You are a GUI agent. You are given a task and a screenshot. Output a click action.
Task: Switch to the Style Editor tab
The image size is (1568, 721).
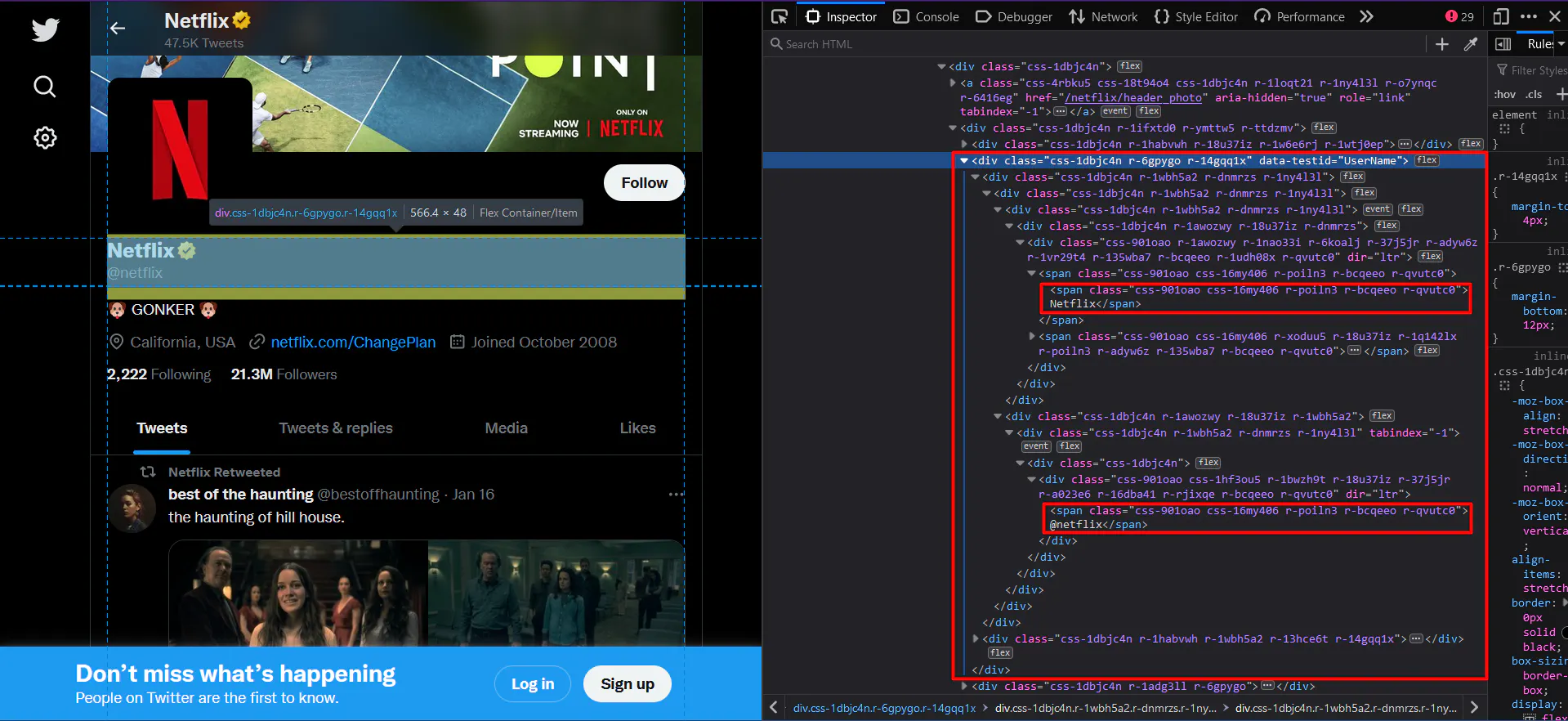(x=1195, y=16)
